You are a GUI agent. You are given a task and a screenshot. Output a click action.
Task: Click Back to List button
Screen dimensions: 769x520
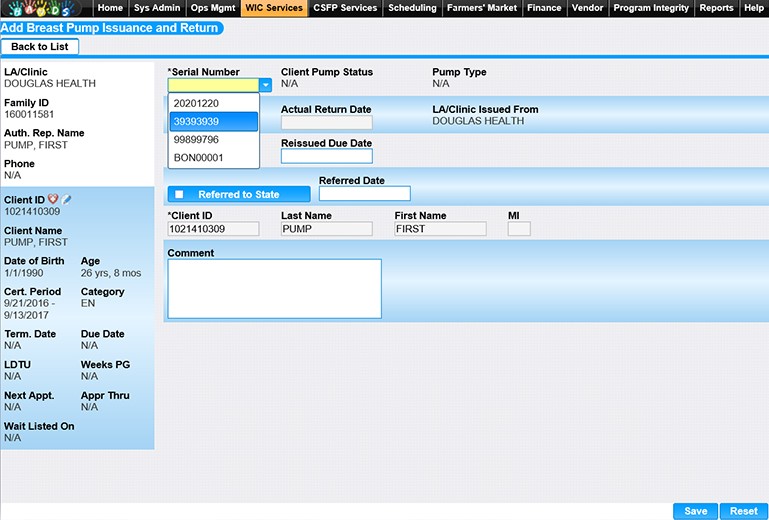click(40, 47)
